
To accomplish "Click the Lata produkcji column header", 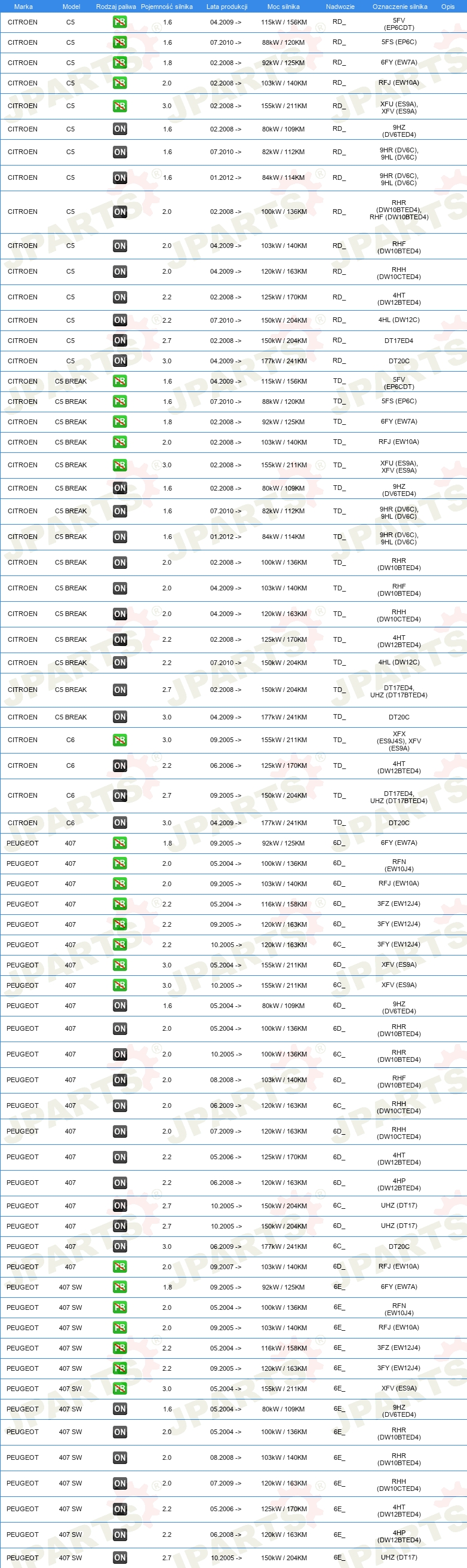I will coord(227,7).
